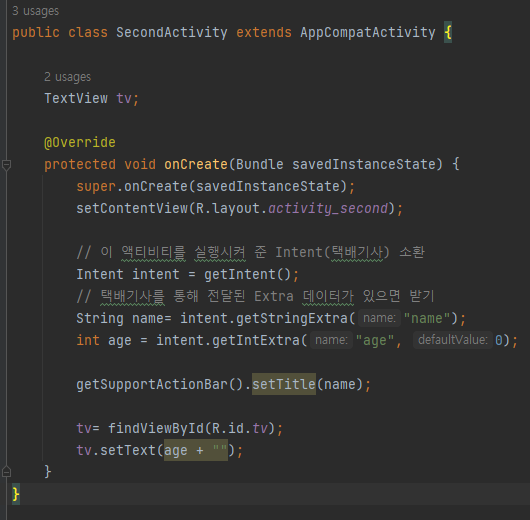Click the opening brace of the class
Image resolution: width=530 pixels, height=520 pixels.
pos(448,32)
